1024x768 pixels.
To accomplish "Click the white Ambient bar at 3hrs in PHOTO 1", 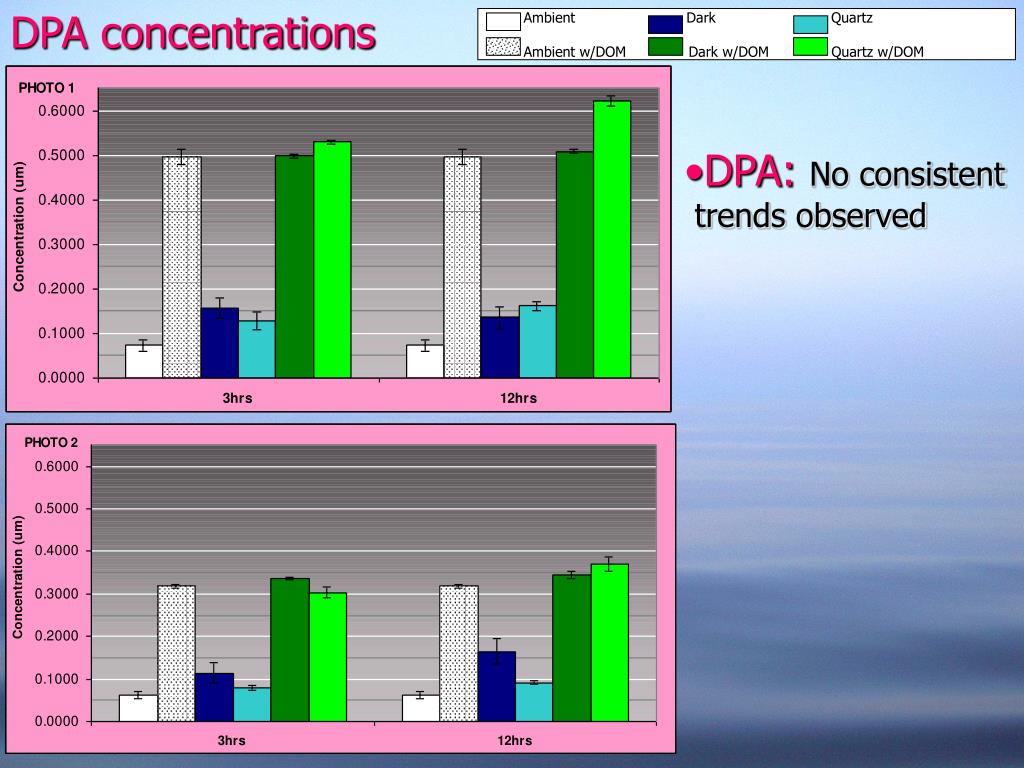I will pyautogui.click(x=144, y=361).
